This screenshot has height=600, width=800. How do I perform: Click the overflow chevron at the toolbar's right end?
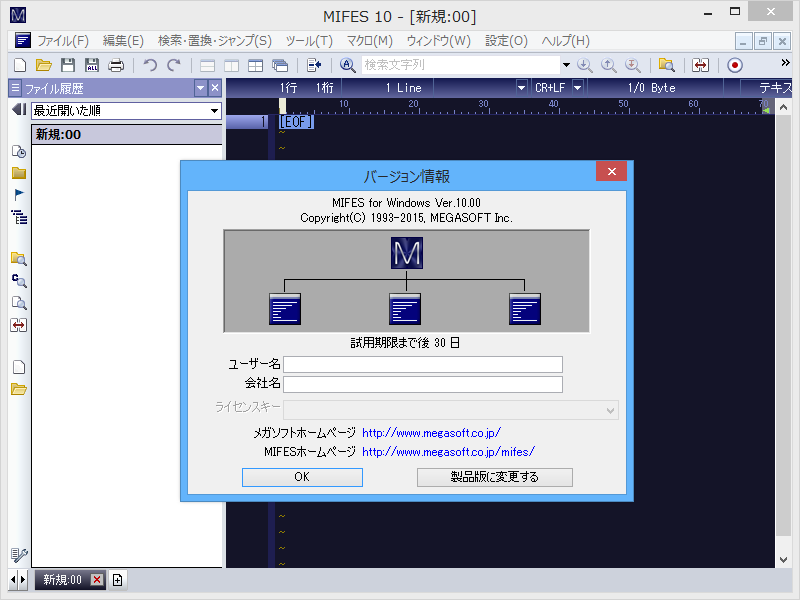click(784, 65)
